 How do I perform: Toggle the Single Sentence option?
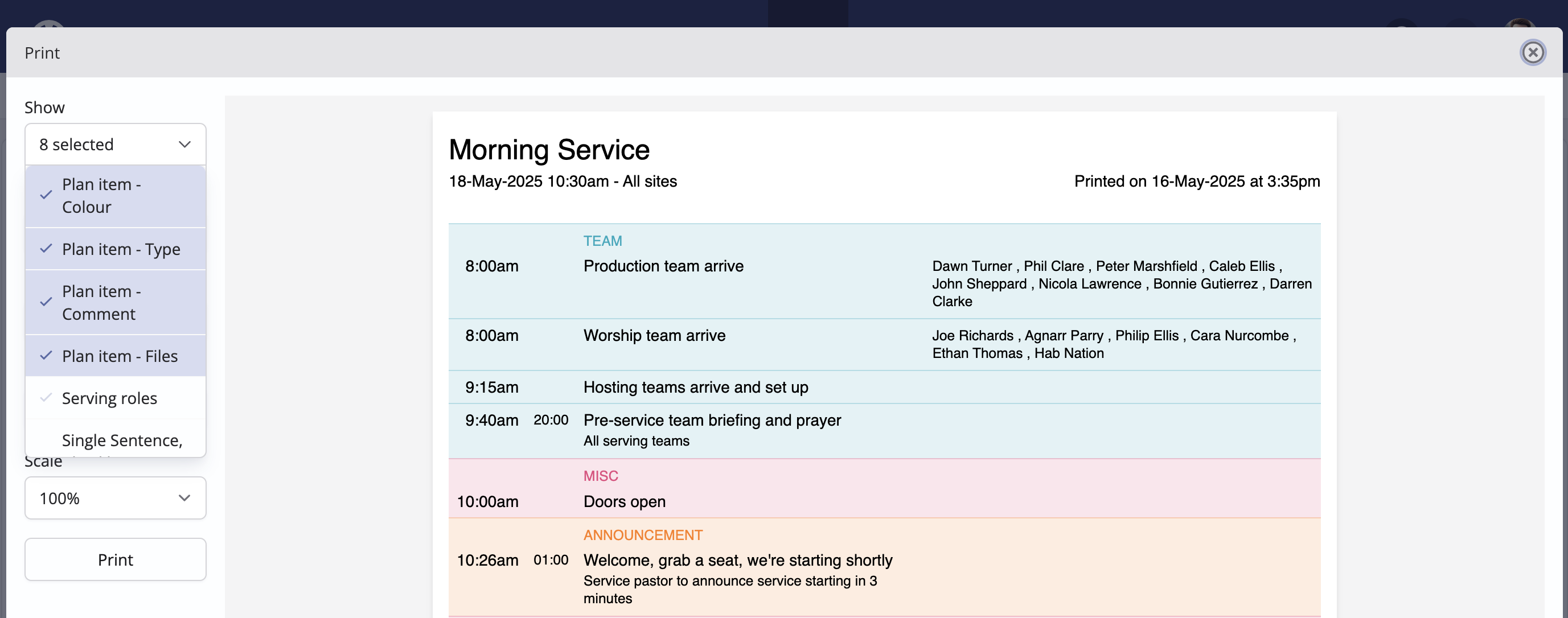[116, 440]
